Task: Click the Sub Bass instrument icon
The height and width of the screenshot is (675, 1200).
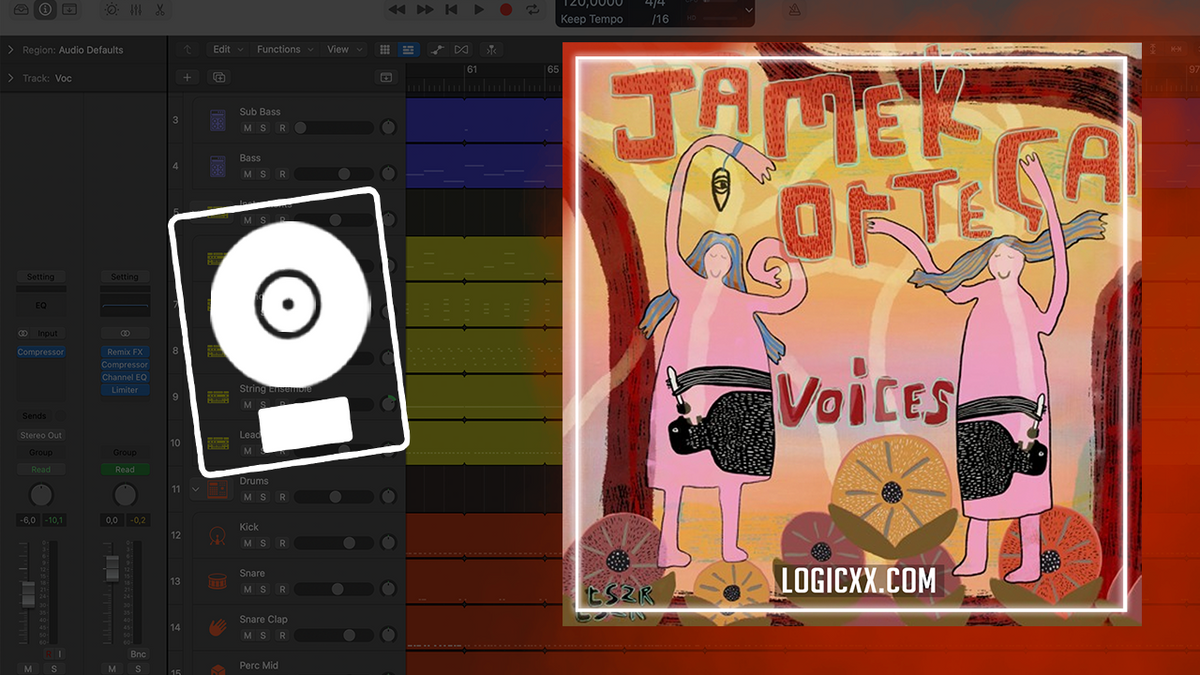Action: pyautogui.click(x=217, y=120)
